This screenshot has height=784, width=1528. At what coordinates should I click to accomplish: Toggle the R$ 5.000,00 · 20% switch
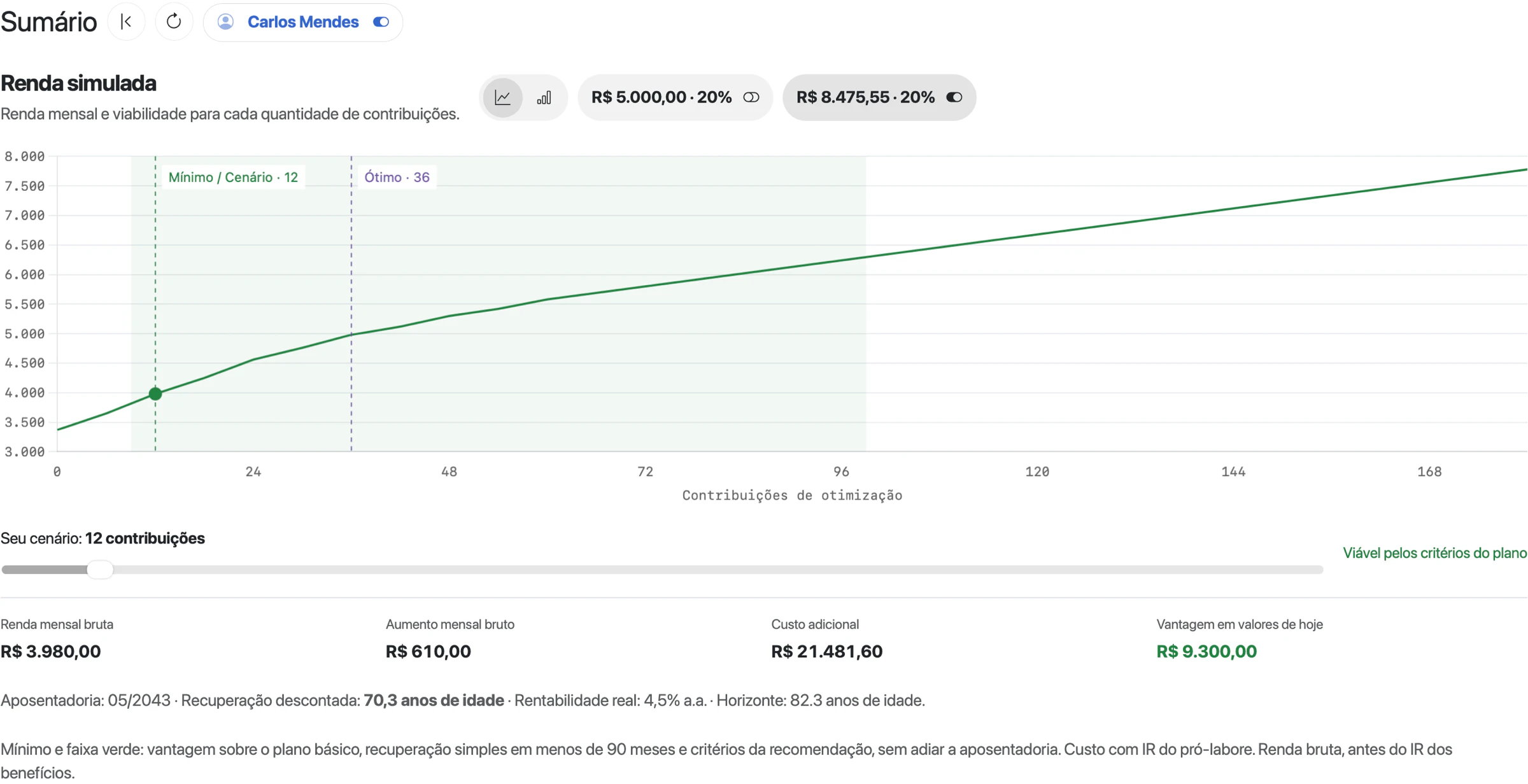tap(751, 97)
